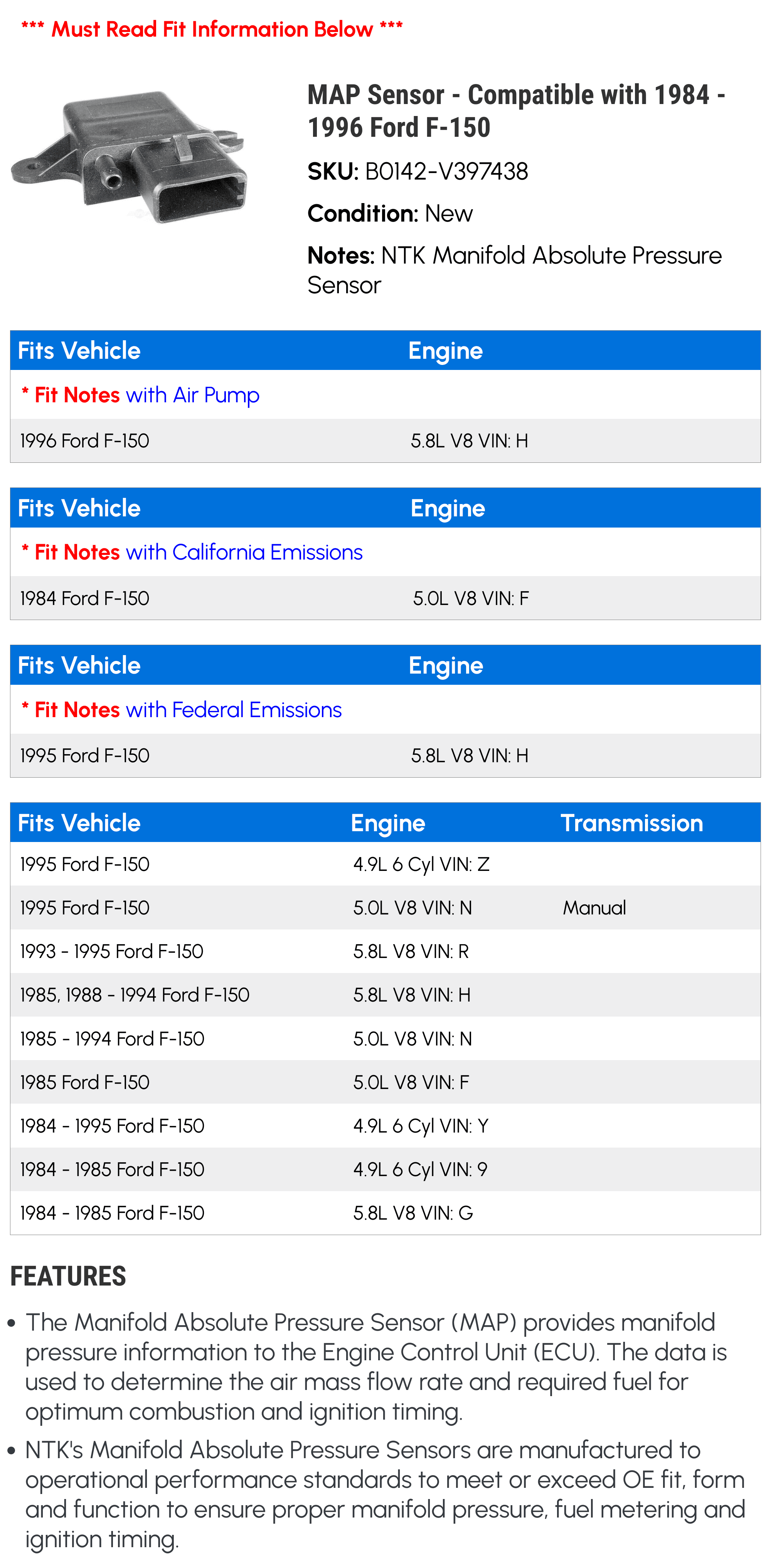Click the 5.8L V8 VIN: G engine cell
This screenshot has height=1568, width=771.
(x=413, y=1213)
